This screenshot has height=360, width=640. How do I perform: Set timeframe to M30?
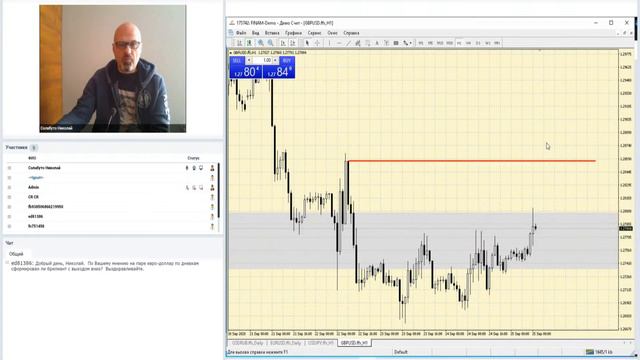tap(449, 43)
